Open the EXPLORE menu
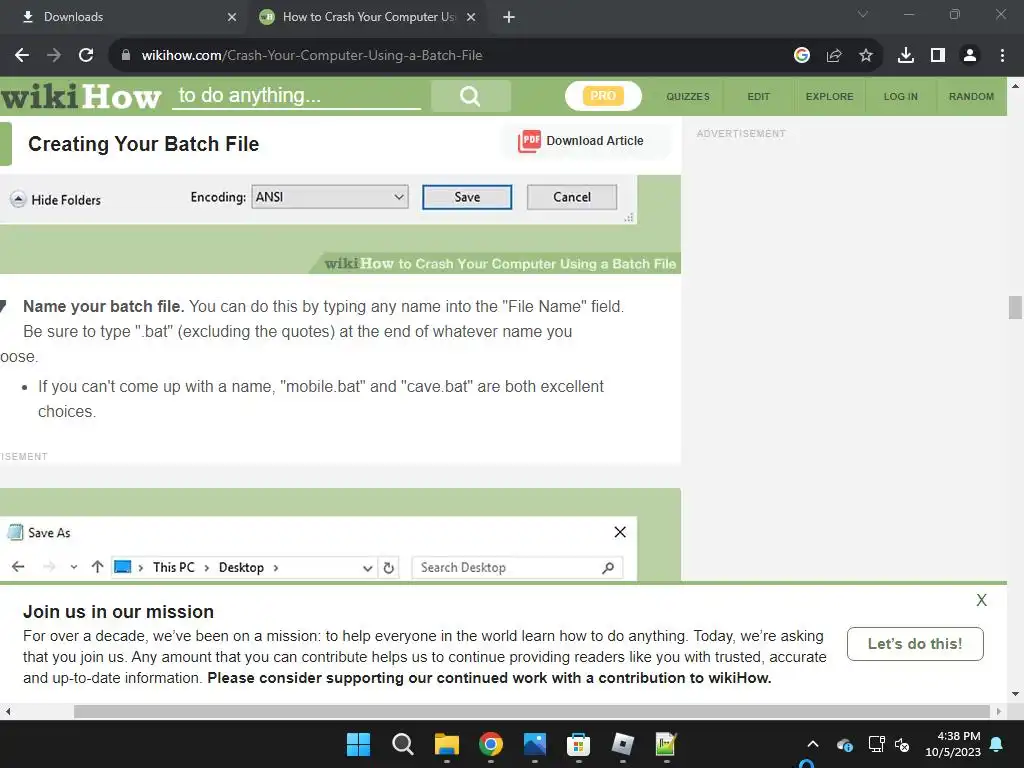This screenshot has width=1024, height=768. [829, 97]
